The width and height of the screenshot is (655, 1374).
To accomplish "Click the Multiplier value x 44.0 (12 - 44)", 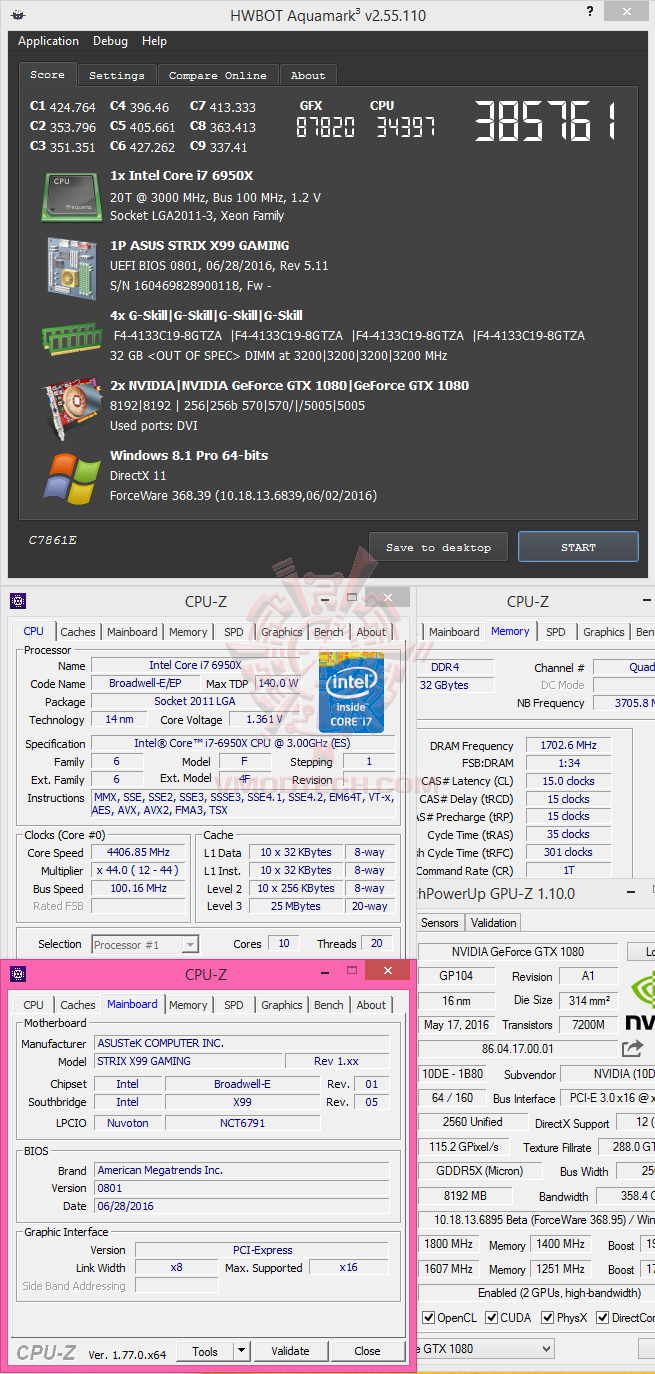I will [138, 871].
